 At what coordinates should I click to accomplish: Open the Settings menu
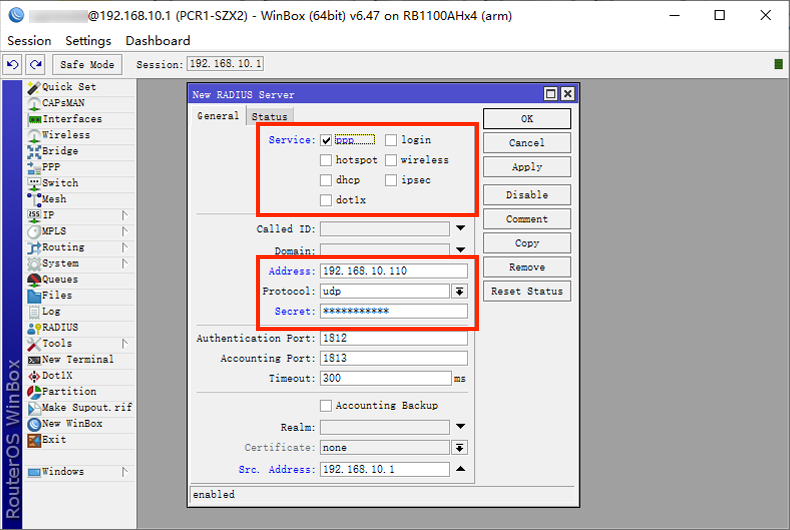pyautogui.click(x=88, y=41)
